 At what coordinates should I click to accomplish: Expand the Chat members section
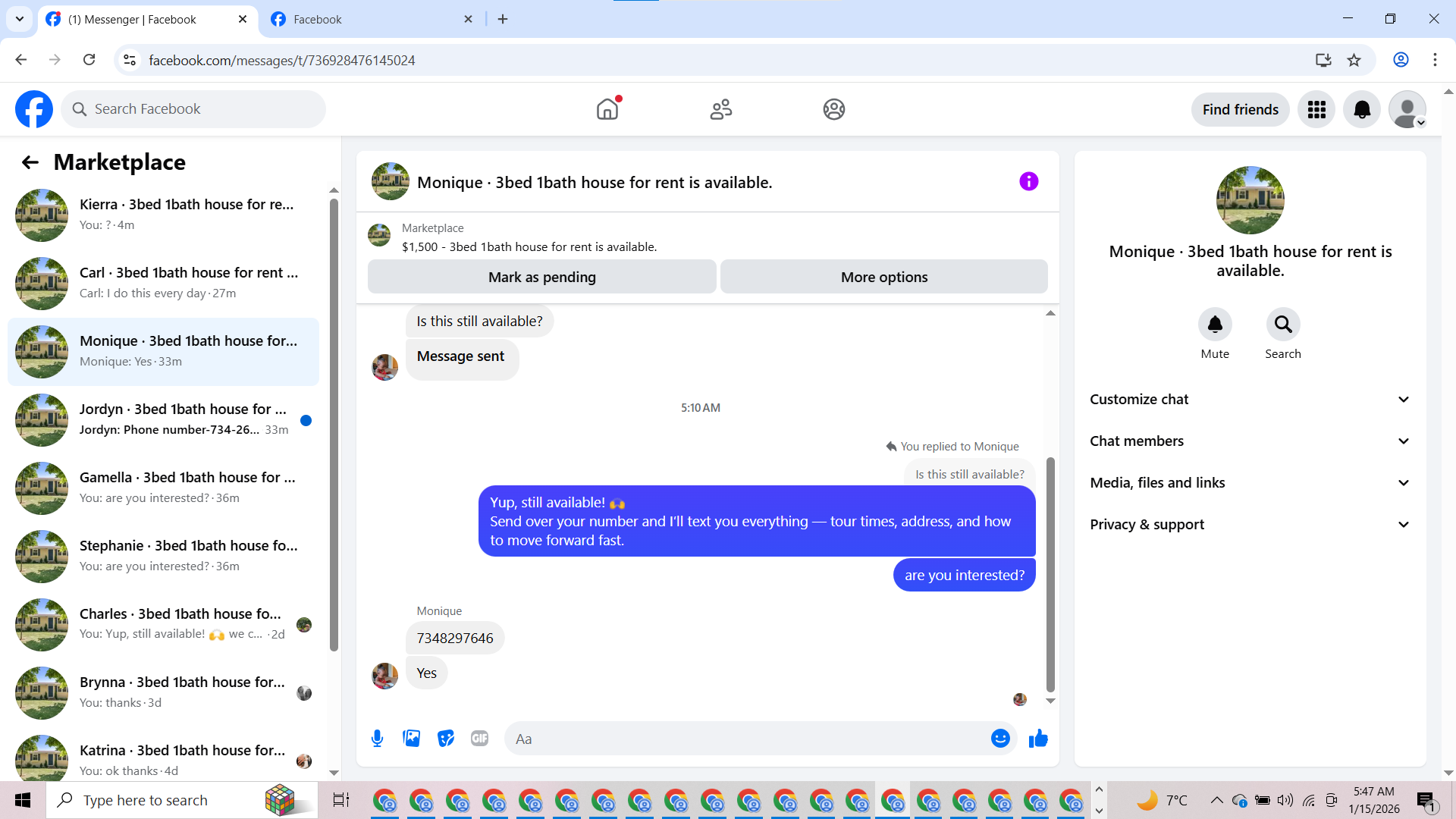tap(1250, 441)
